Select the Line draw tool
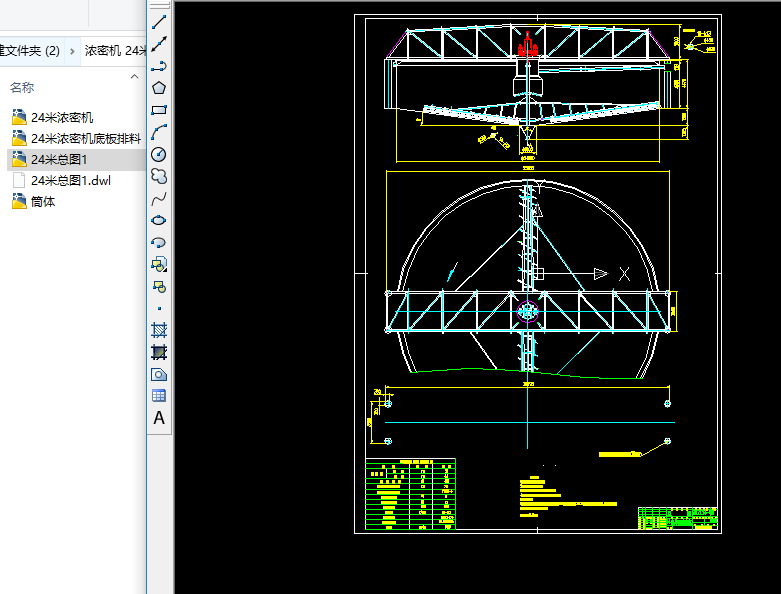The image size is (781, 594). point(159,22)
